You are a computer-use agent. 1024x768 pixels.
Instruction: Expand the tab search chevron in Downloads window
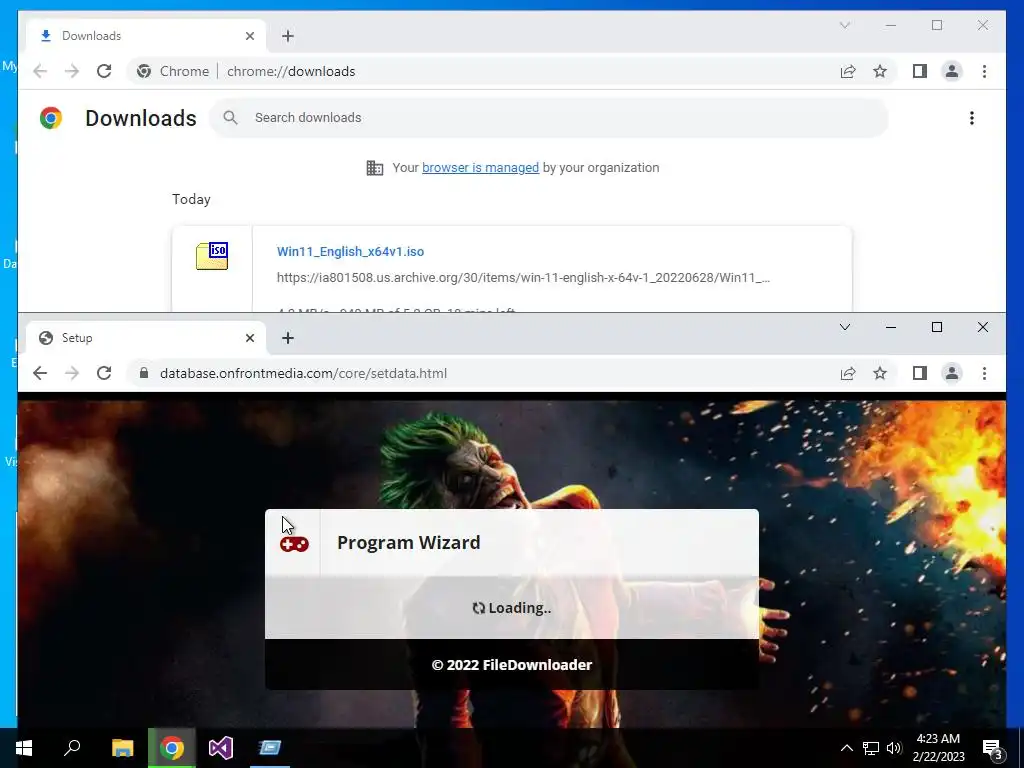844,25
